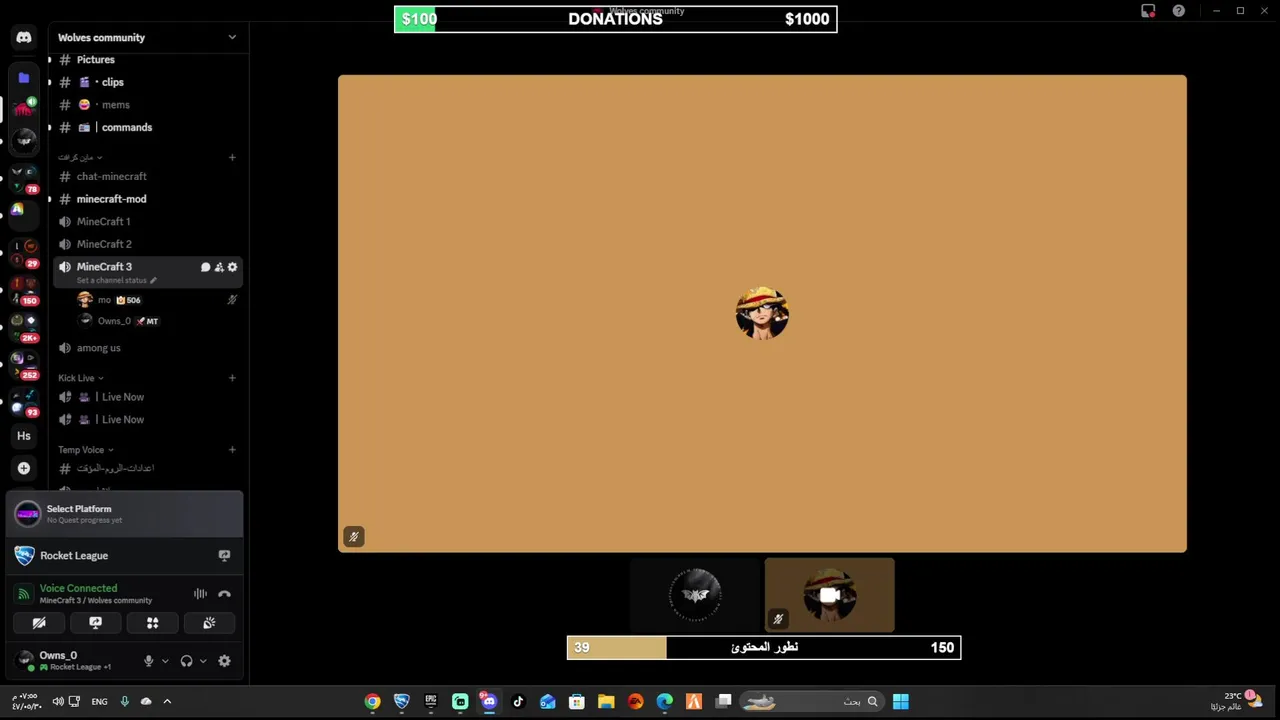Open Epic Games Launcher from taskbar
The image size is (1280, 720).
pyautogui.click(x=431, y=702)
